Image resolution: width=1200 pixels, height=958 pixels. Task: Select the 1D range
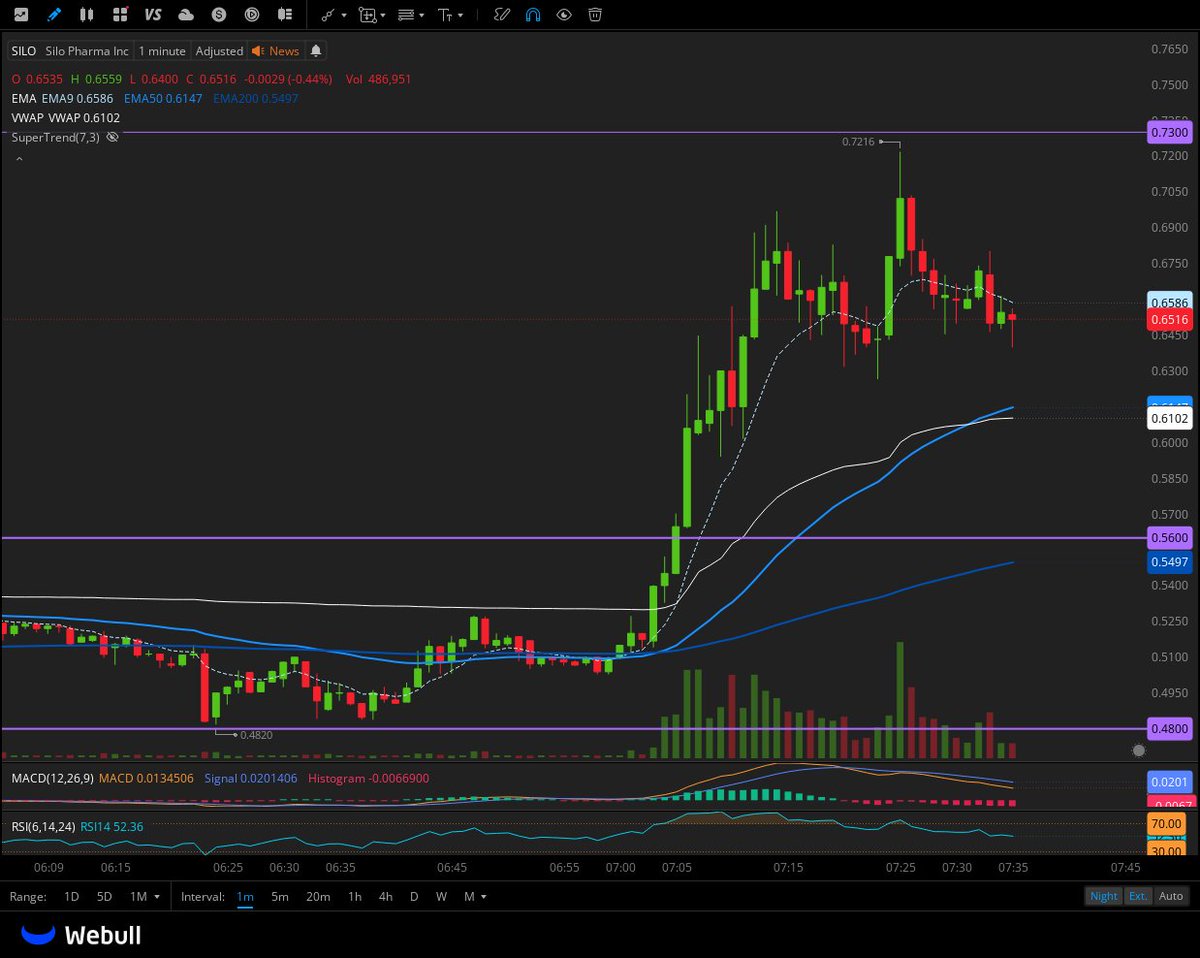tap(71, 897)
